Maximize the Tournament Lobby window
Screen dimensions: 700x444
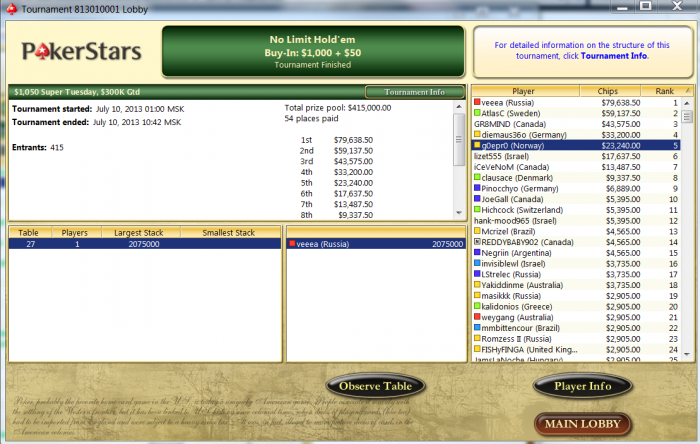click(646, 6)
